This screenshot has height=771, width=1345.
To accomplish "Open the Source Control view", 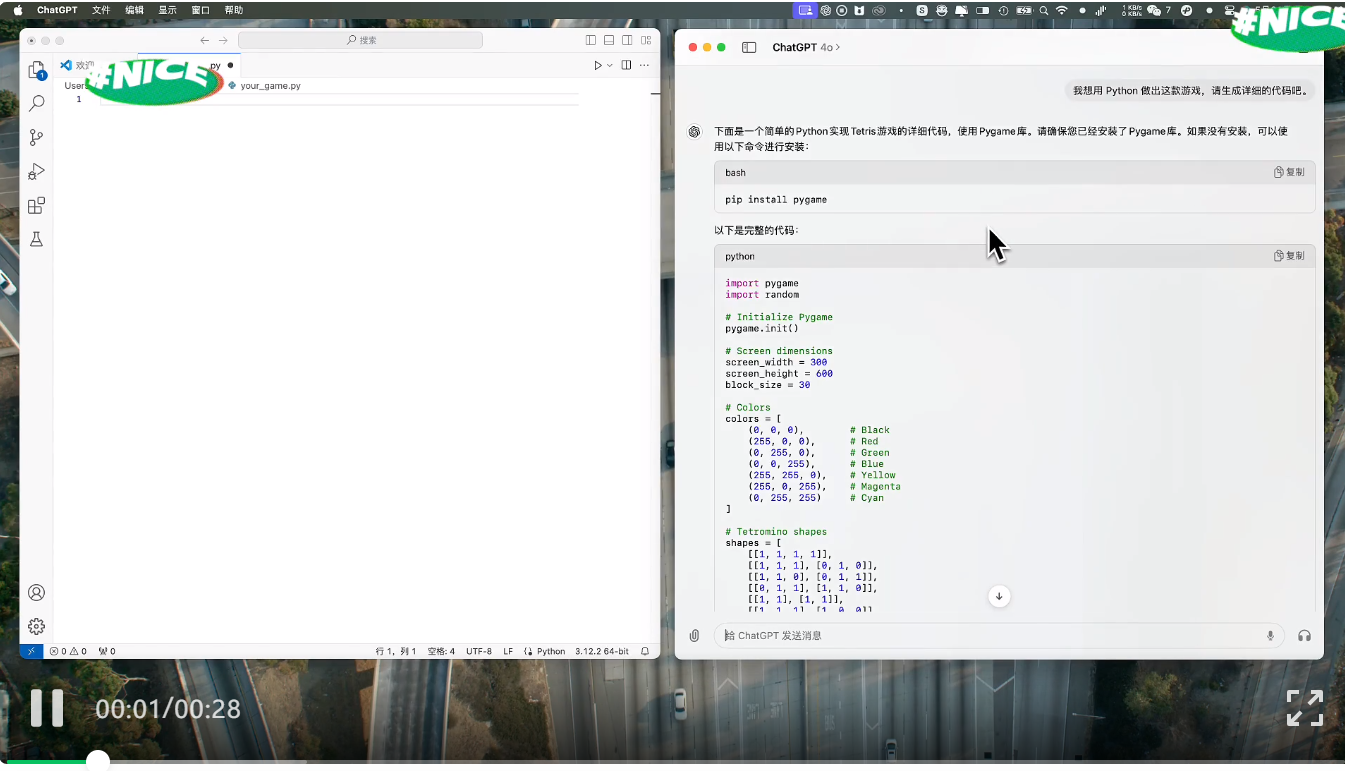I will [x=36, y=137].
